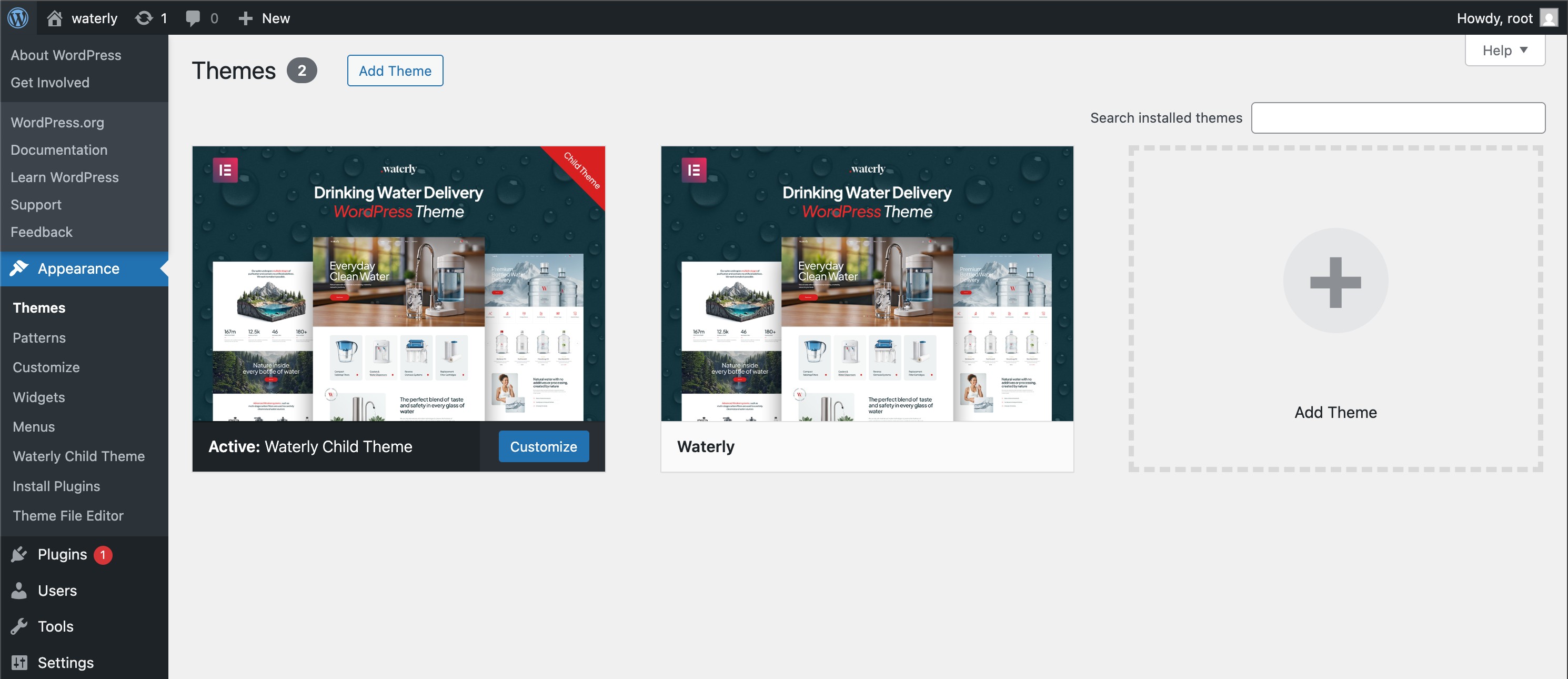Click the Themes page heading

tap(234, 71)
